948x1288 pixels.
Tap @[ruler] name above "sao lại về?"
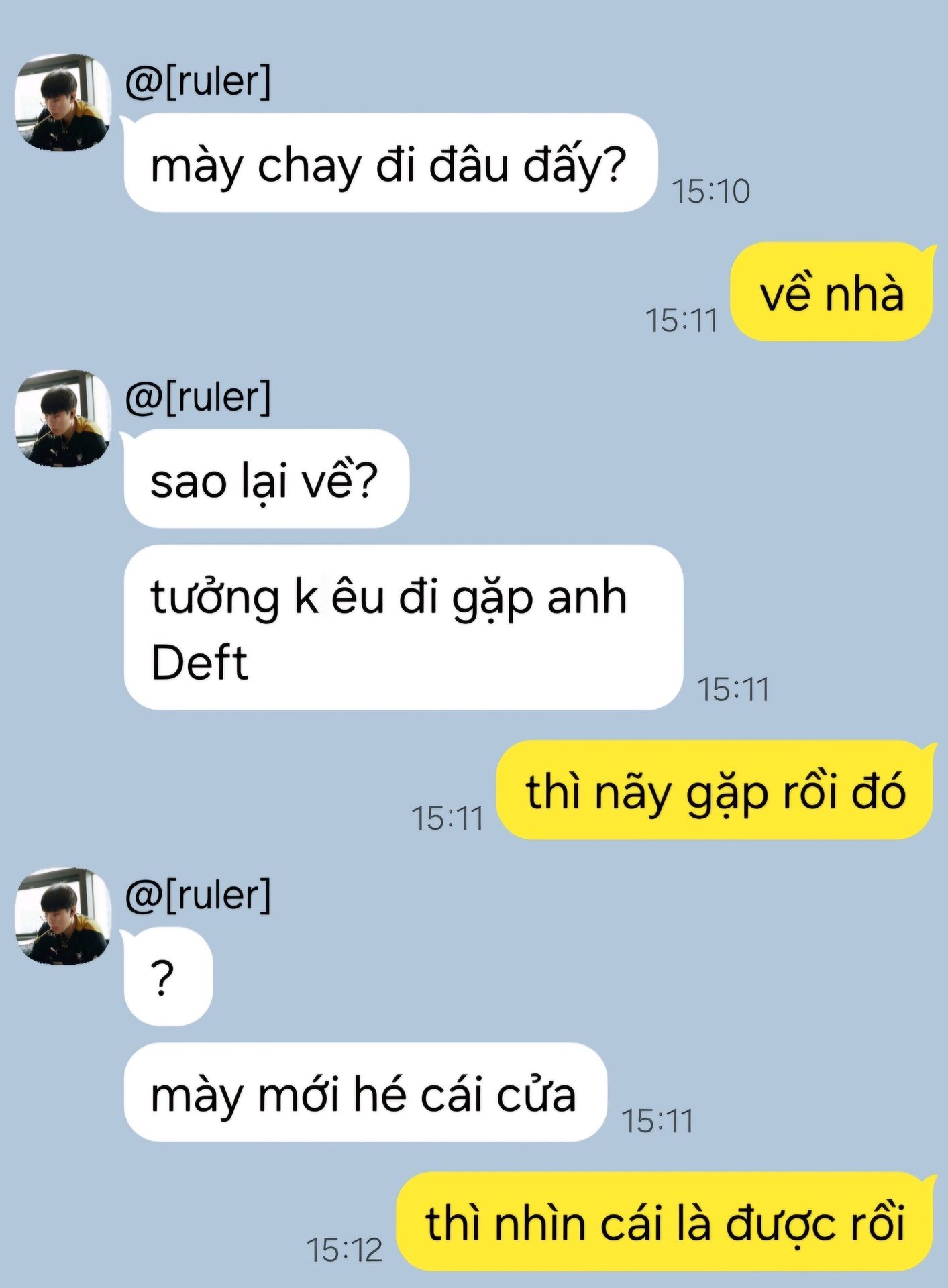198,397
